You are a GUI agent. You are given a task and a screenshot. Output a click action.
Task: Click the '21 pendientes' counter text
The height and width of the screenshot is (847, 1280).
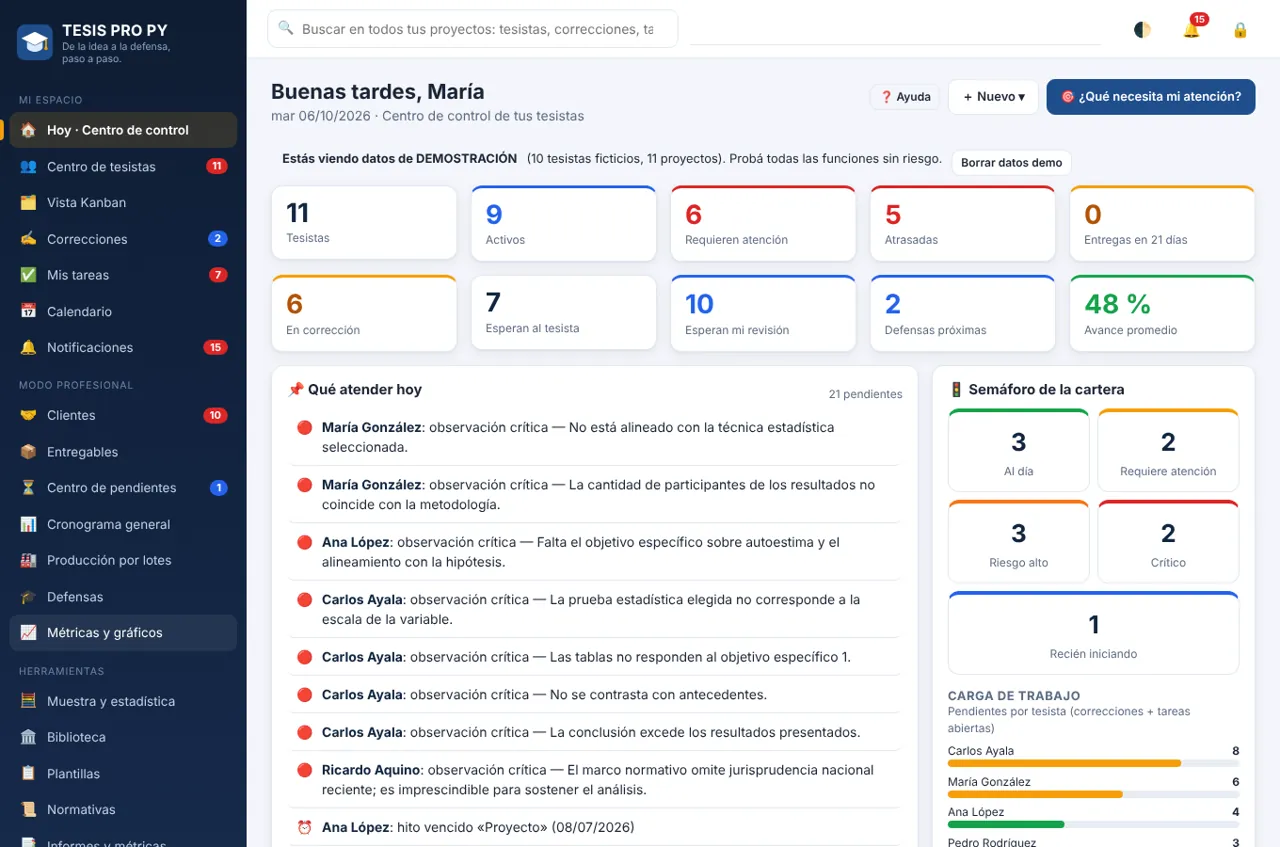(x=866, y=394)
